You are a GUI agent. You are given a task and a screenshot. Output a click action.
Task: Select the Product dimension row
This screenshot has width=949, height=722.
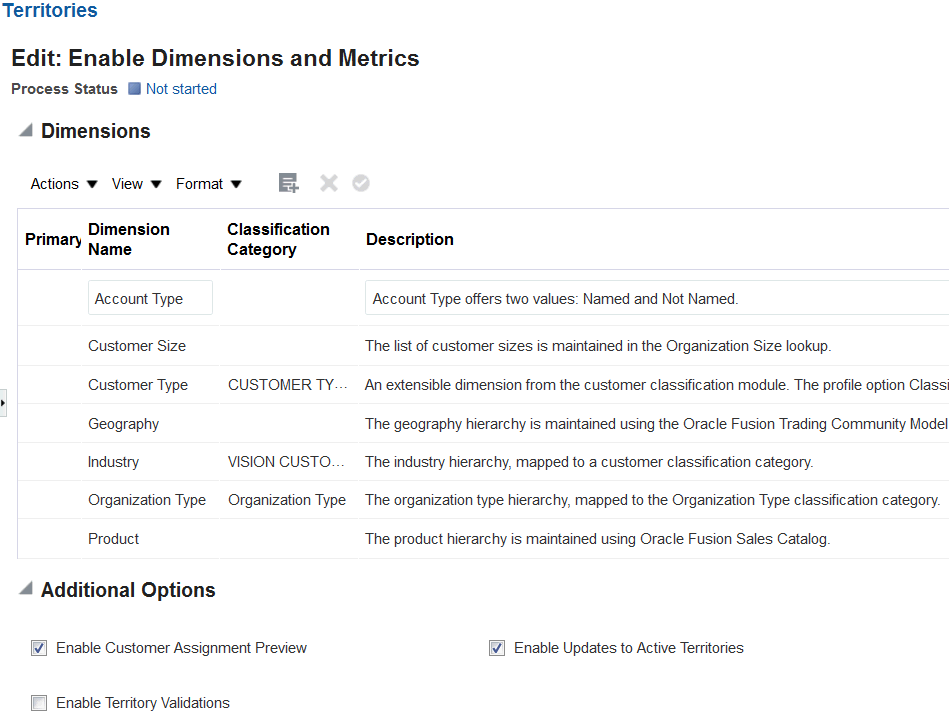(114, 539)
